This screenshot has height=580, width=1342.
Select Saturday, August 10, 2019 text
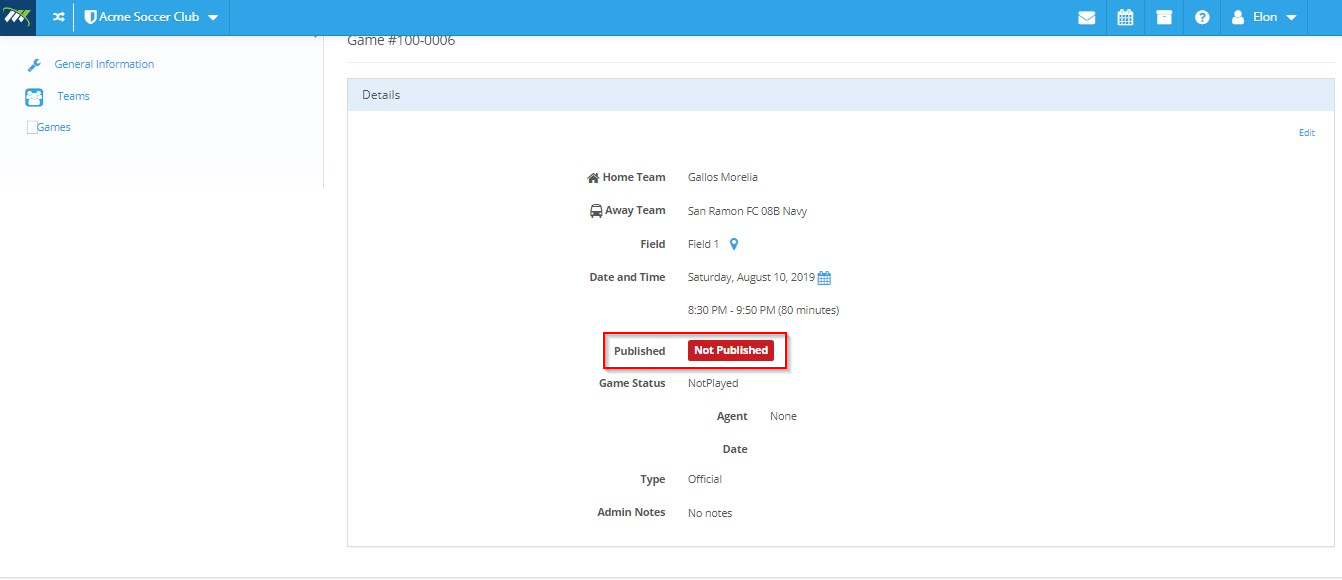click(751, 277)
